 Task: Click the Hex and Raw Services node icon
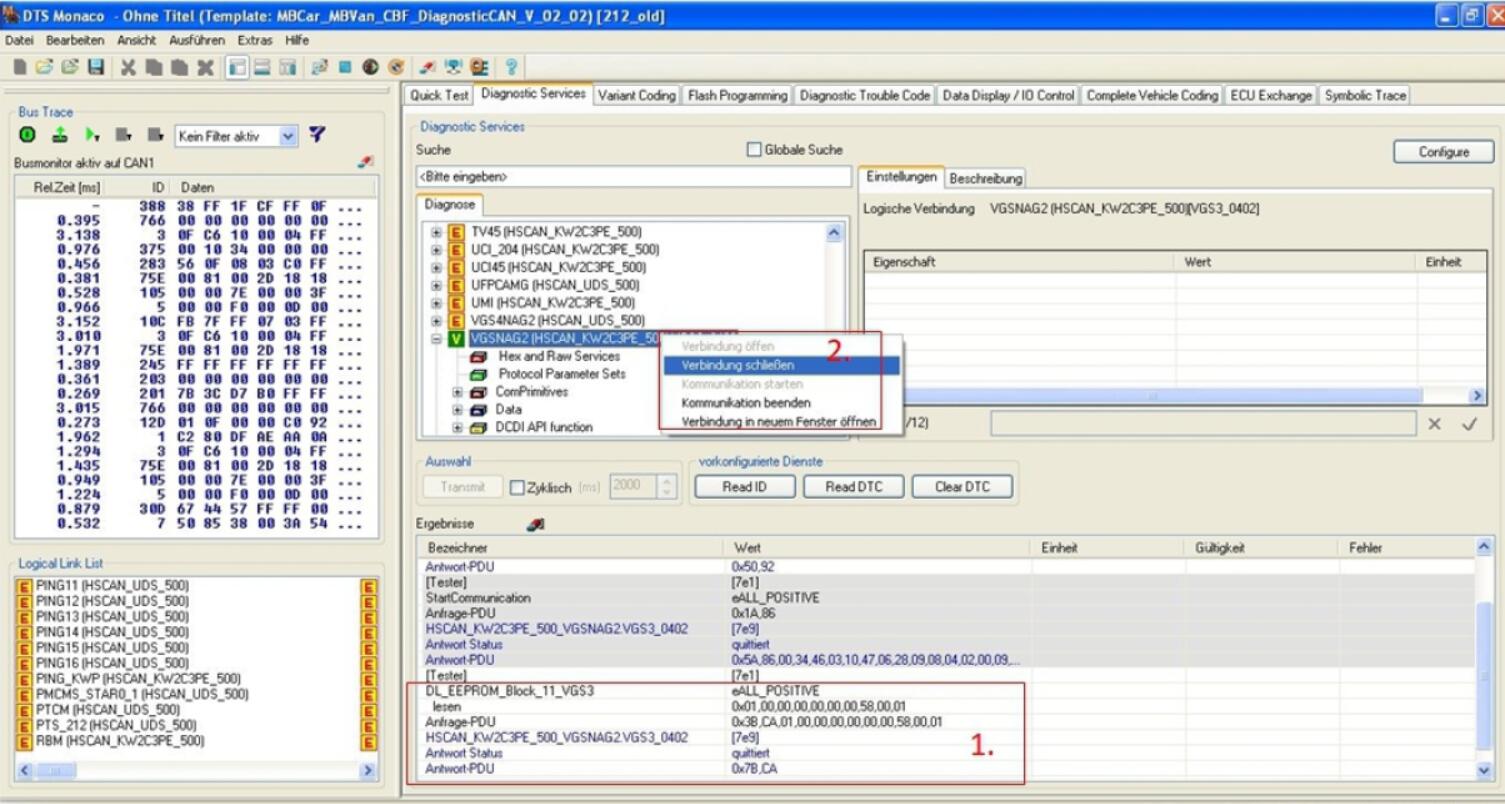pyautogui.click(x=478, y=356)
